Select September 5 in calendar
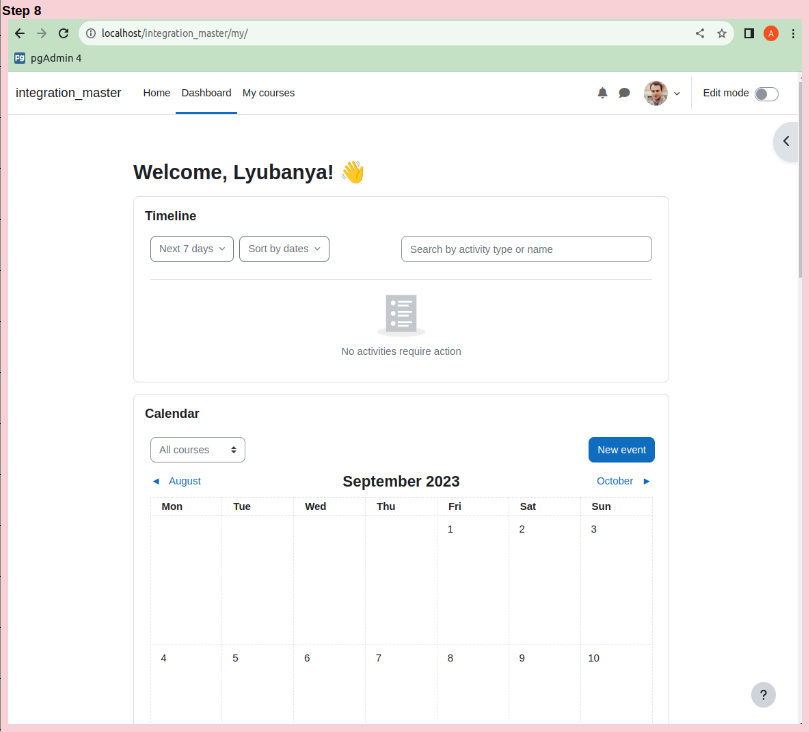 [x=235, y=658]
